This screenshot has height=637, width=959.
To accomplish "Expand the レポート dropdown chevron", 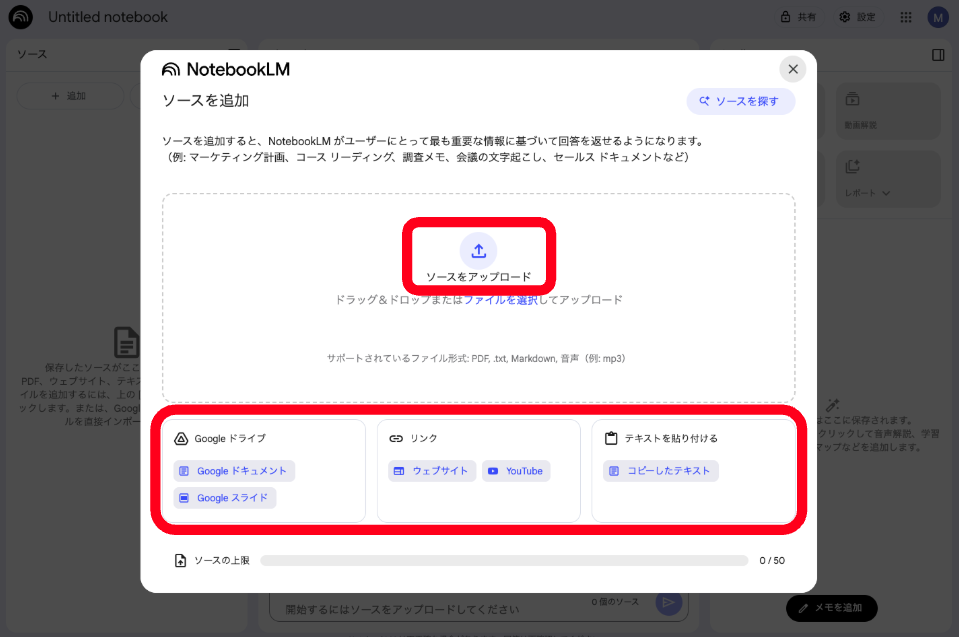I will pyautogui.click(x=886, y=193).
